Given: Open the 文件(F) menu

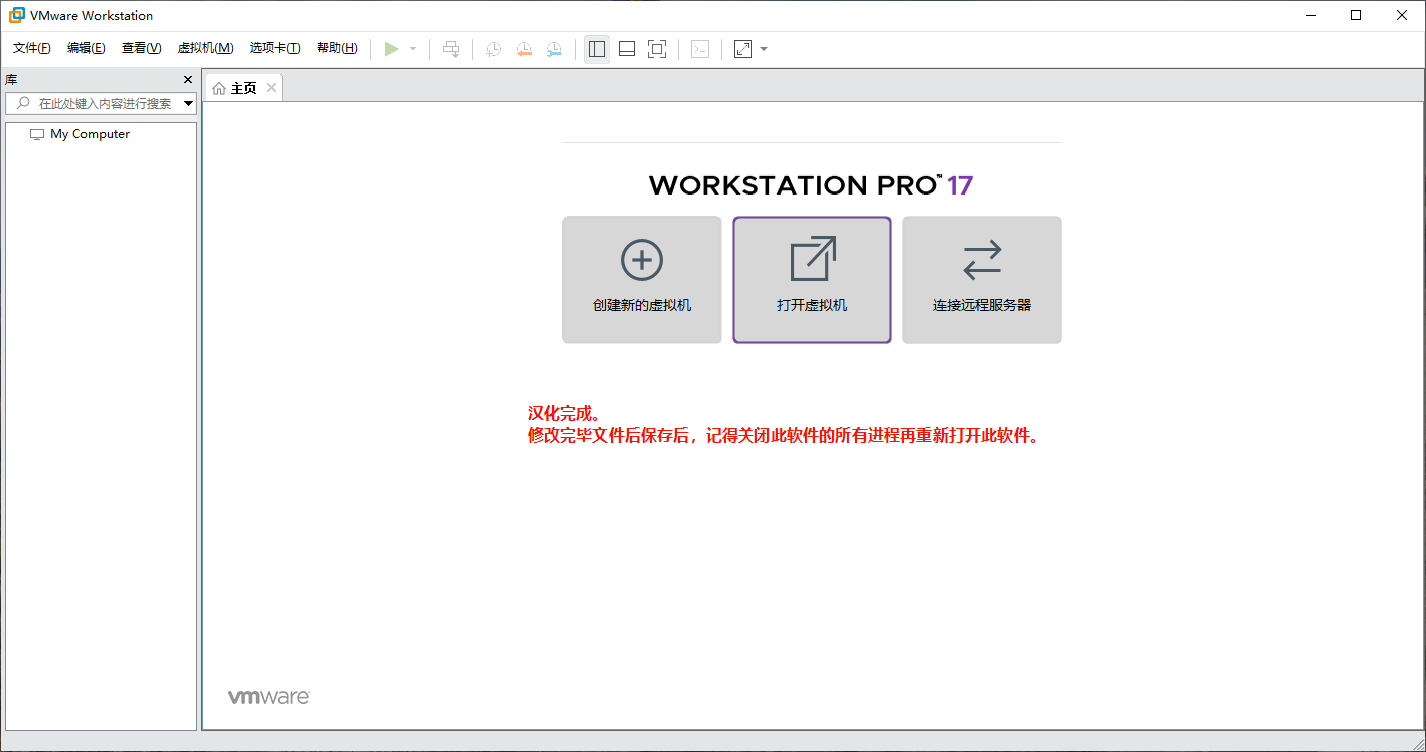Looking at the screenshot, I should [32, 48].
